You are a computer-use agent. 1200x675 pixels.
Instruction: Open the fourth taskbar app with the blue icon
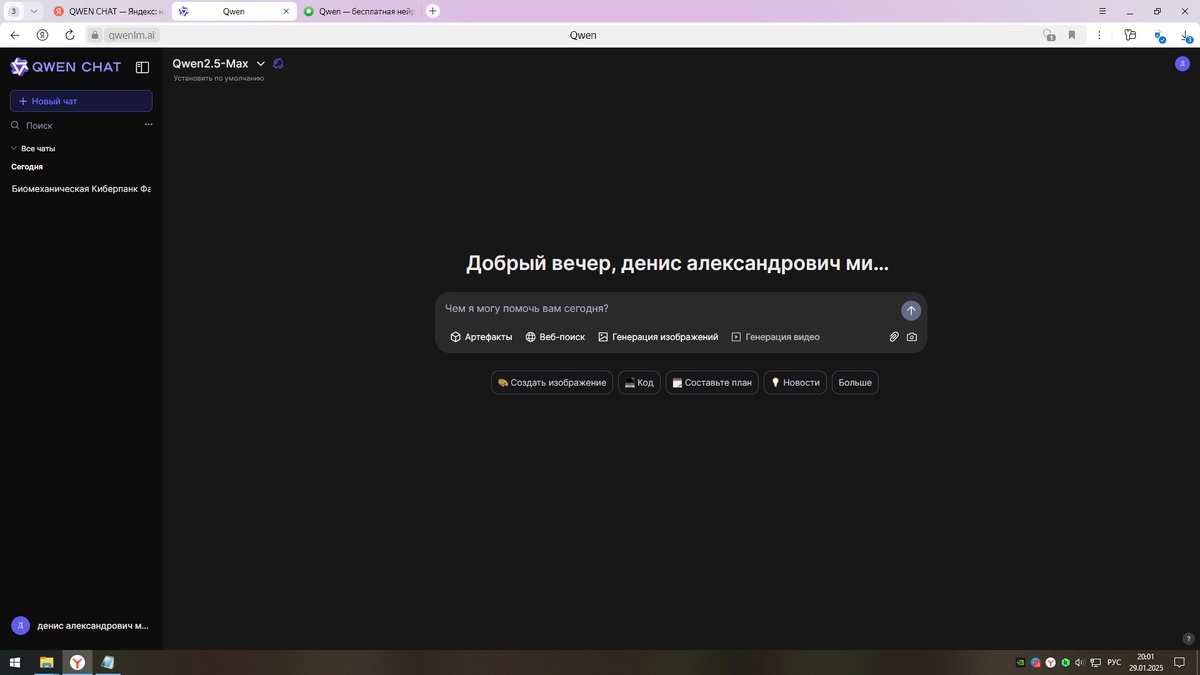click(107, 663)
